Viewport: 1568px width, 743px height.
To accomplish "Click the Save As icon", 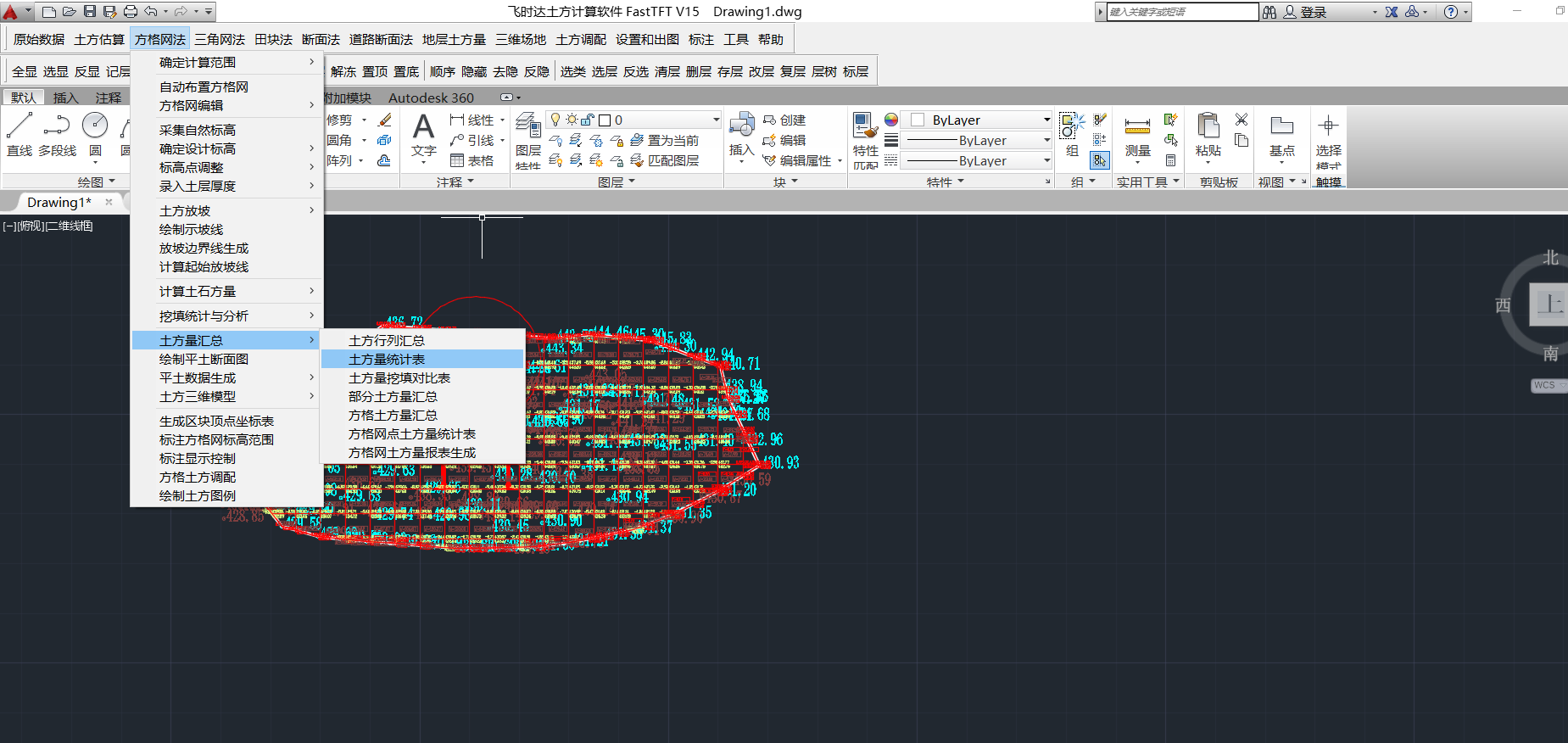I will (x=109, y=12).
